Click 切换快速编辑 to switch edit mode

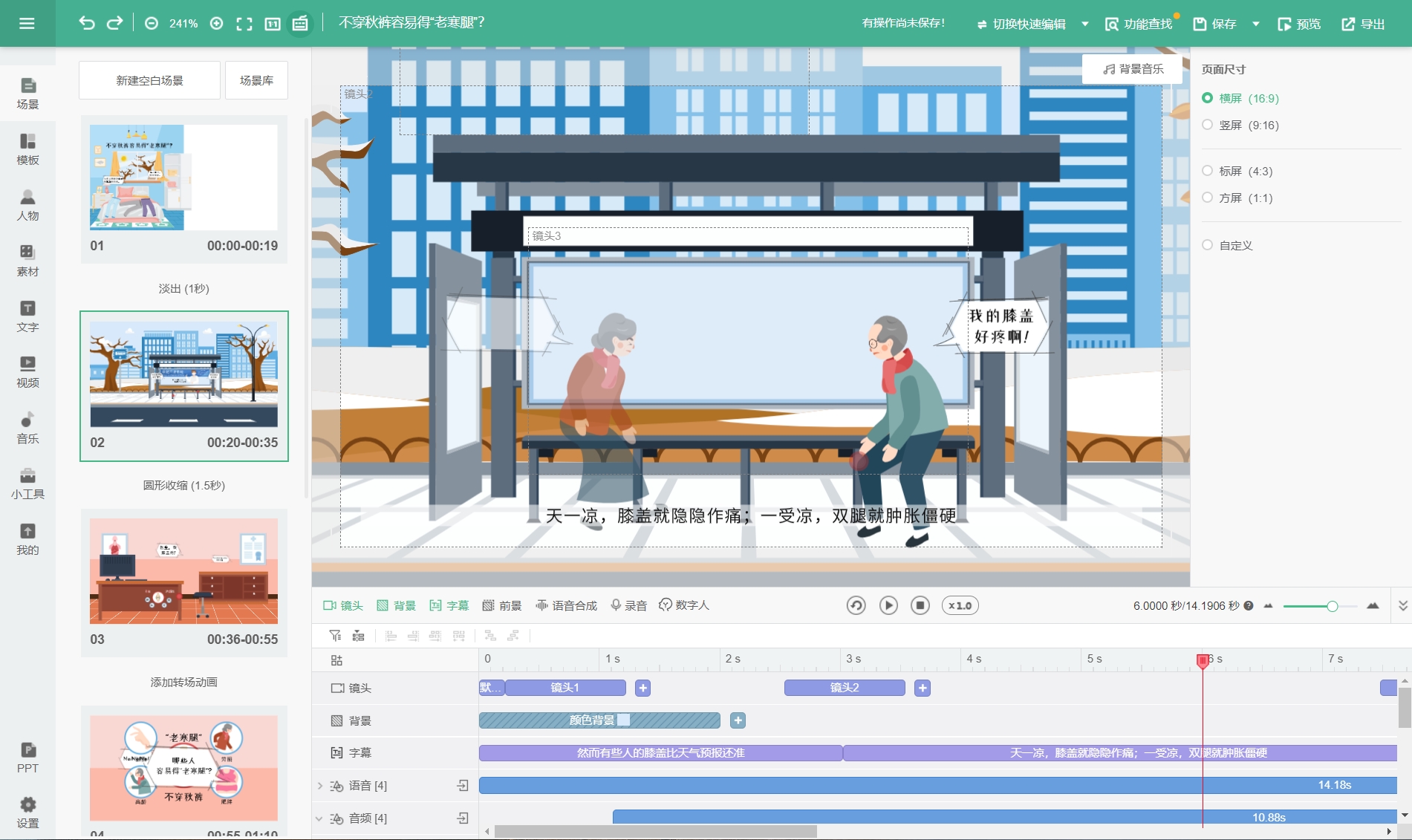click(x=1021, y=24)
